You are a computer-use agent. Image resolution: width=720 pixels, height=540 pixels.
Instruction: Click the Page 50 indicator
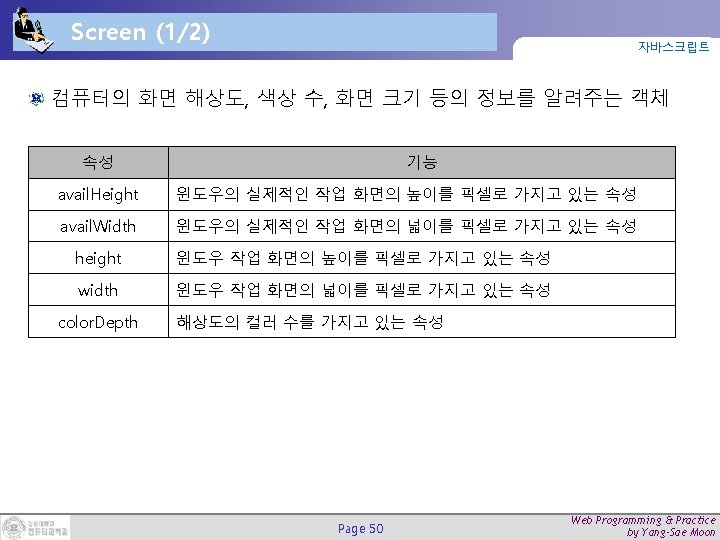tap(360, 529)
